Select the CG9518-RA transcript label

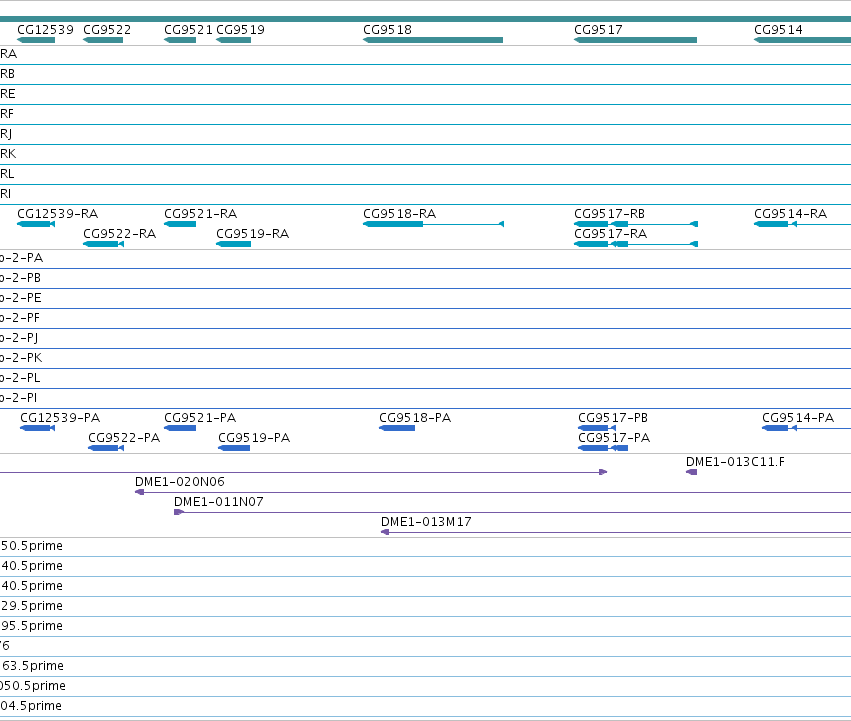[399, 214]
